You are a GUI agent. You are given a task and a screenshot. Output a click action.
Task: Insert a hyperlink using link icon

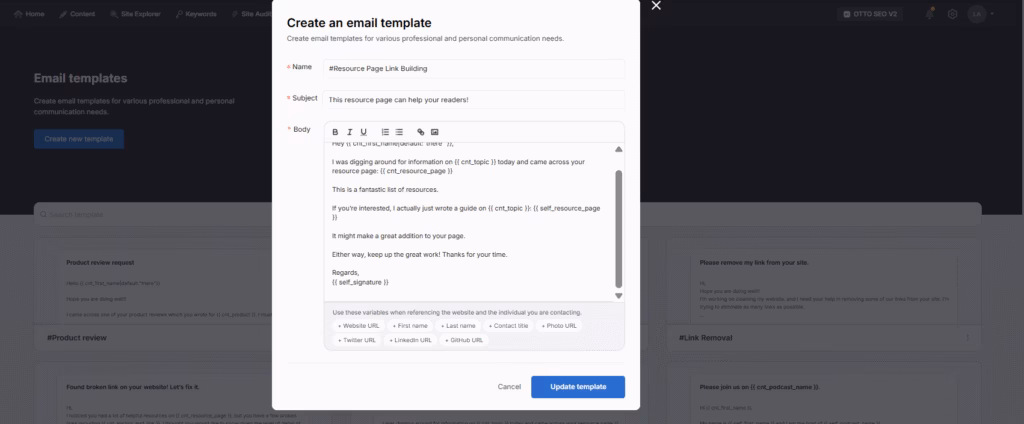(x=421, y=132)
